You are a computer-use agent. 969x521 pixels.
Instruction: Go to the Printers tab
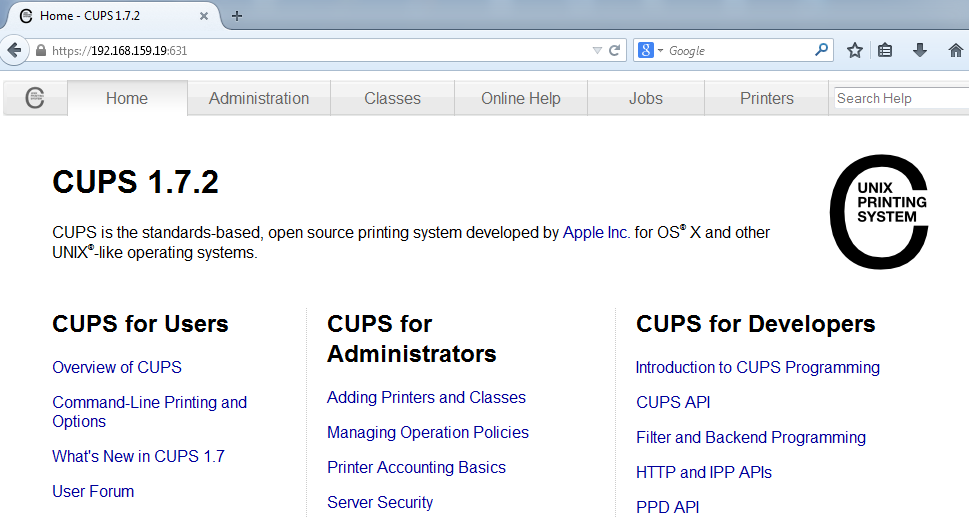coord(767,98)
